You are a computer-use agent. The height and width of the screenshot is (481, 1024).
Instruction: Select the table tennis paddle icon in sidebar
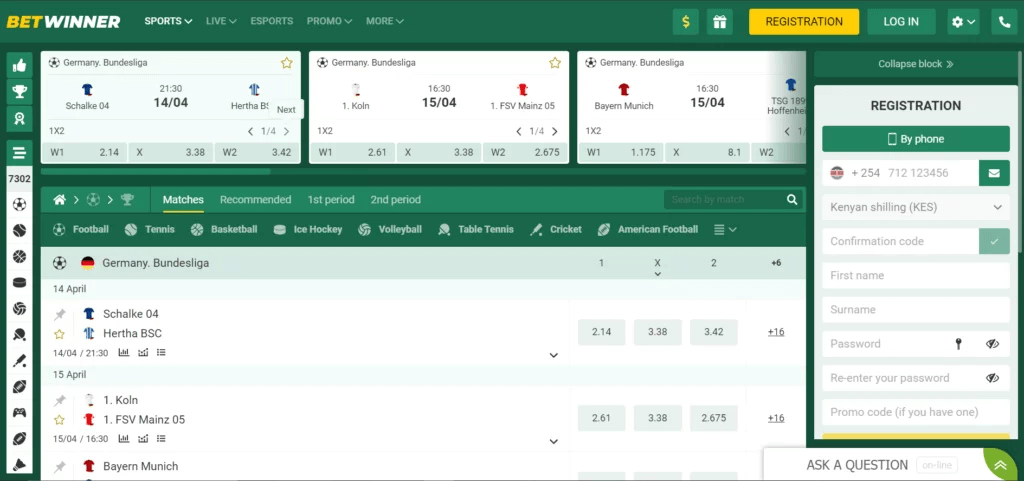(x=20, y=335)
